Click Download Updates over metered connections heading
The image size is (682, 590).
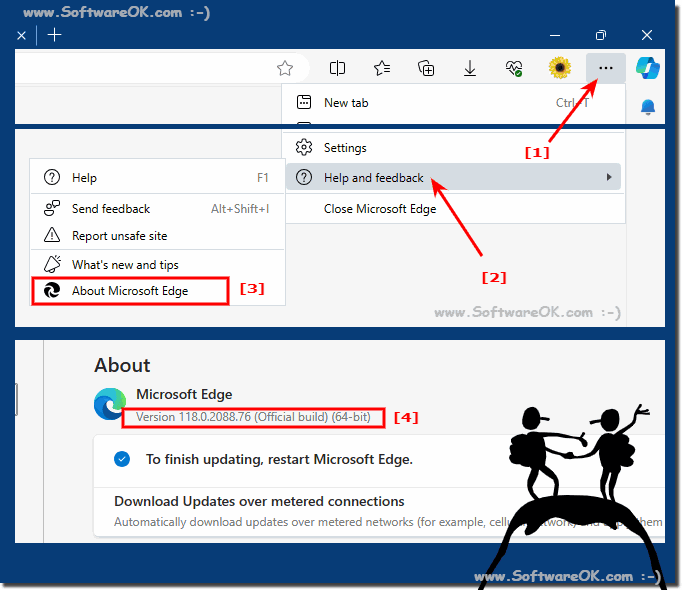[259, 501]
